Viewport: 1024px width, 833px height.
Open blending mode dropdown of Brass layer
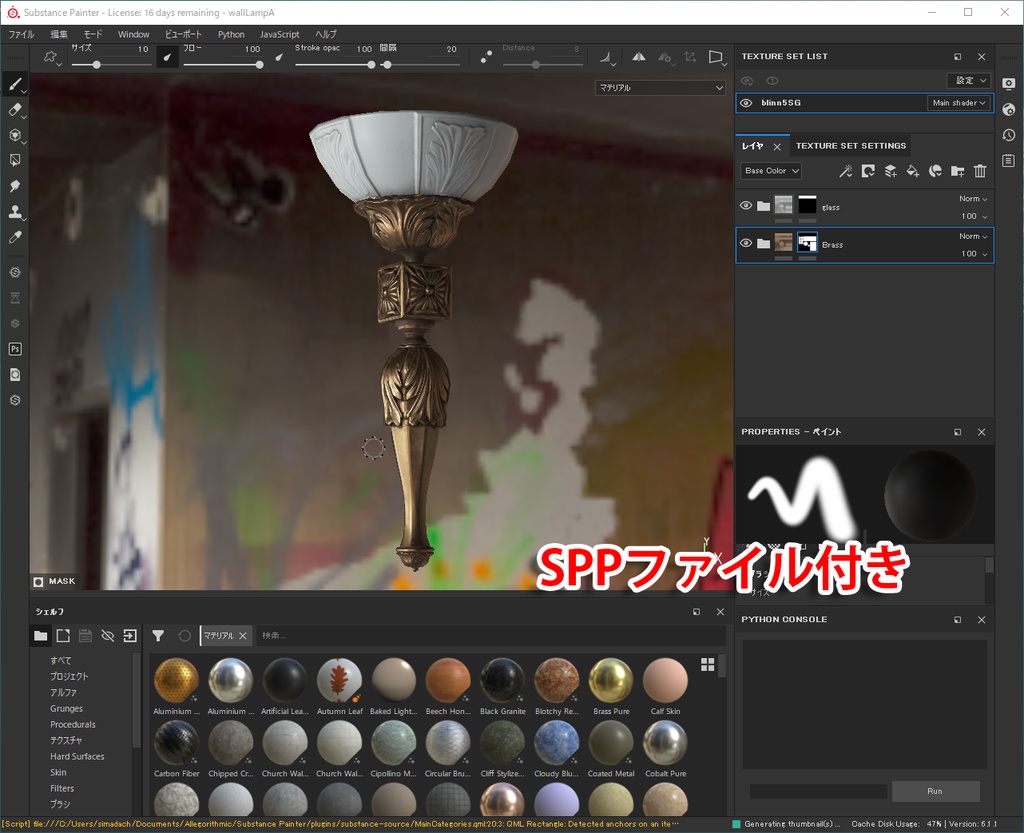tap(973, 236)
